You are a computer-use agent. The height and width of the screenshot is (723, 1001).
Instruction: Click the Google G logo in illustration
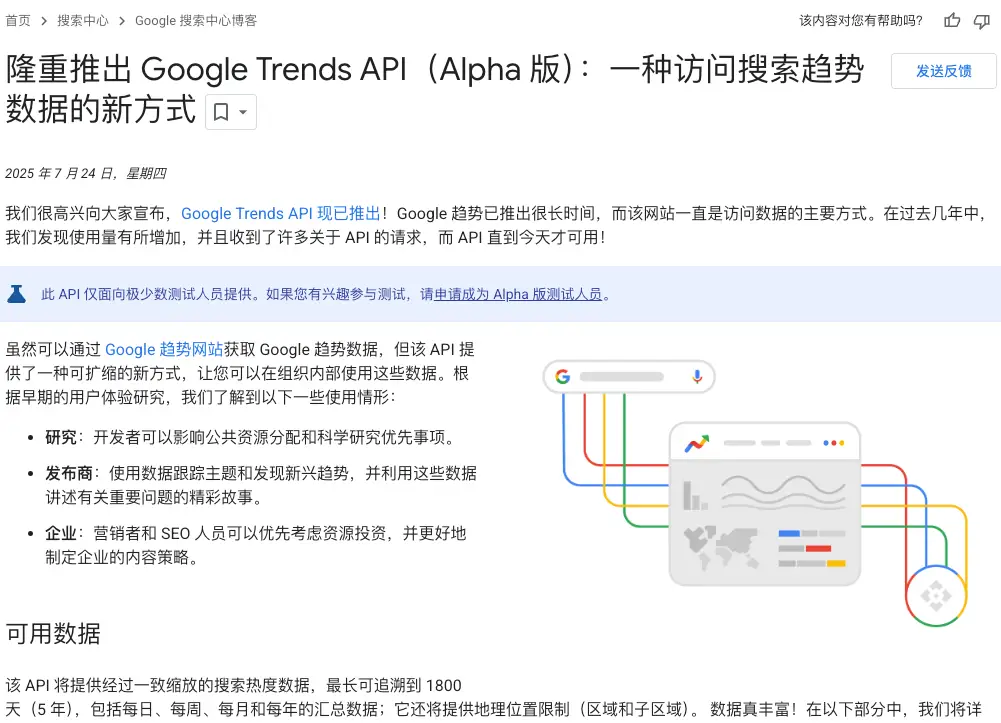coord(562,376)
